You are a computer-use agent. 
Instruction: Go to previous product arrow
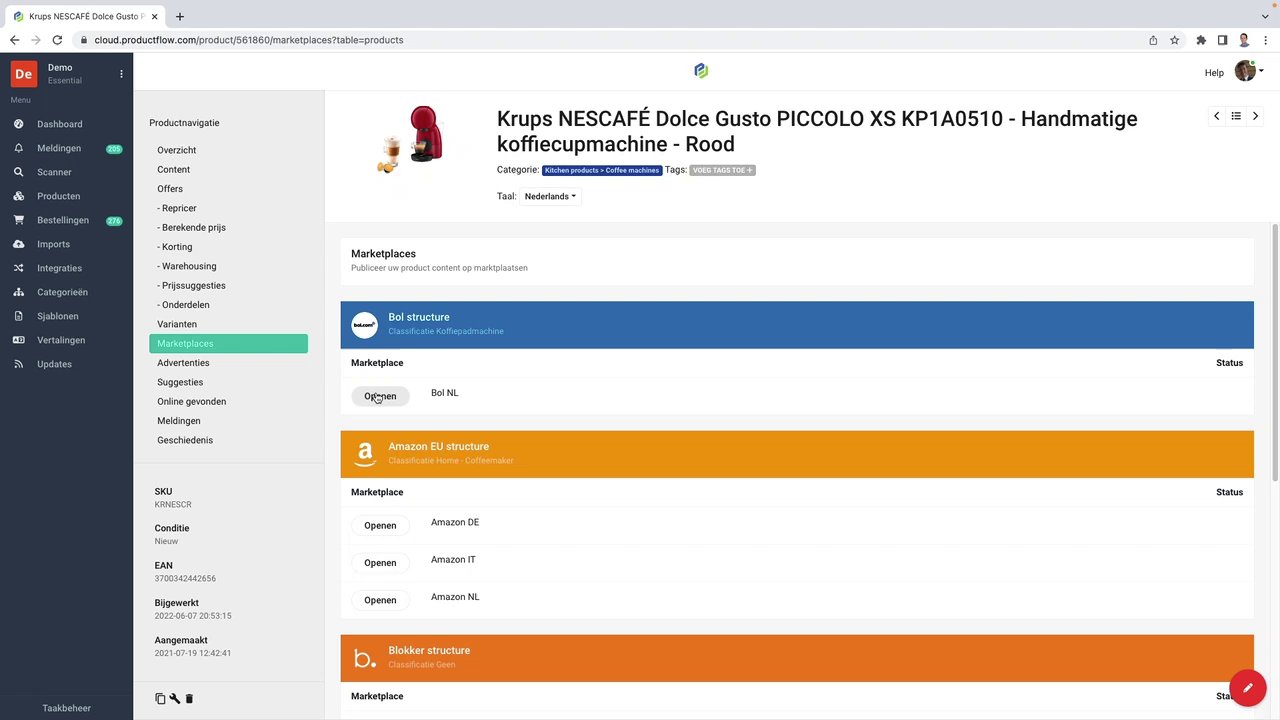(1216, 116)
